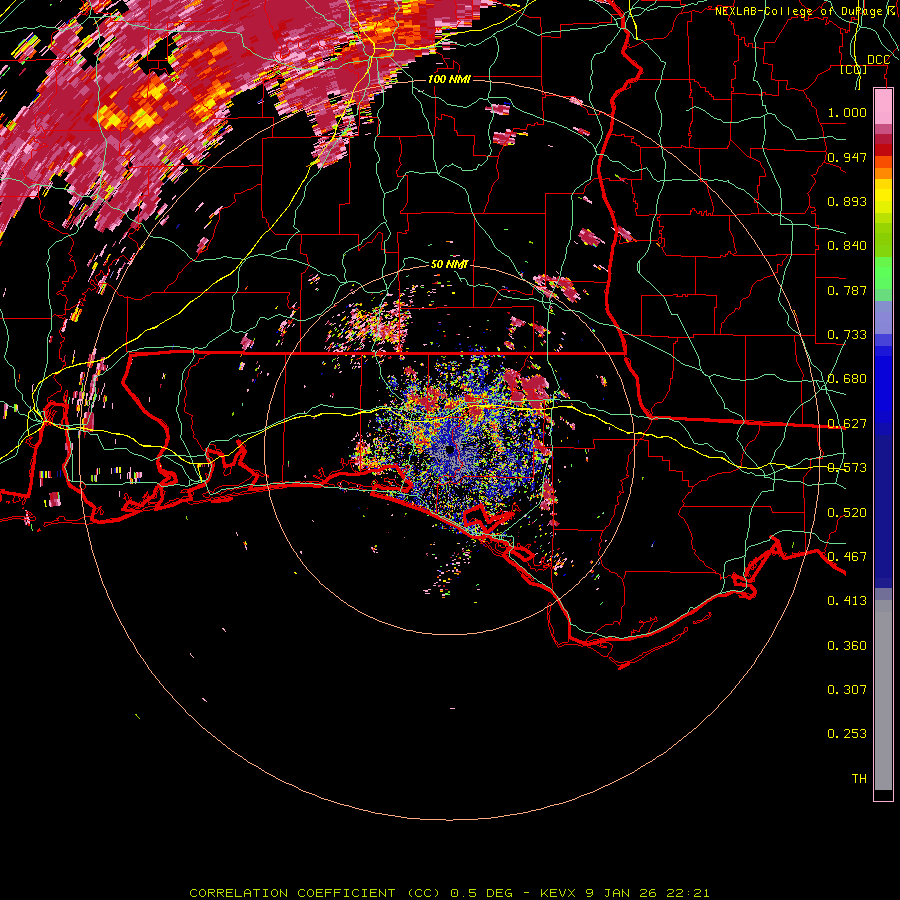This screenshot has width=900, height=900.
Task: Click the black radar site dot at the rings' center
Action: click(x=450, y=450)
